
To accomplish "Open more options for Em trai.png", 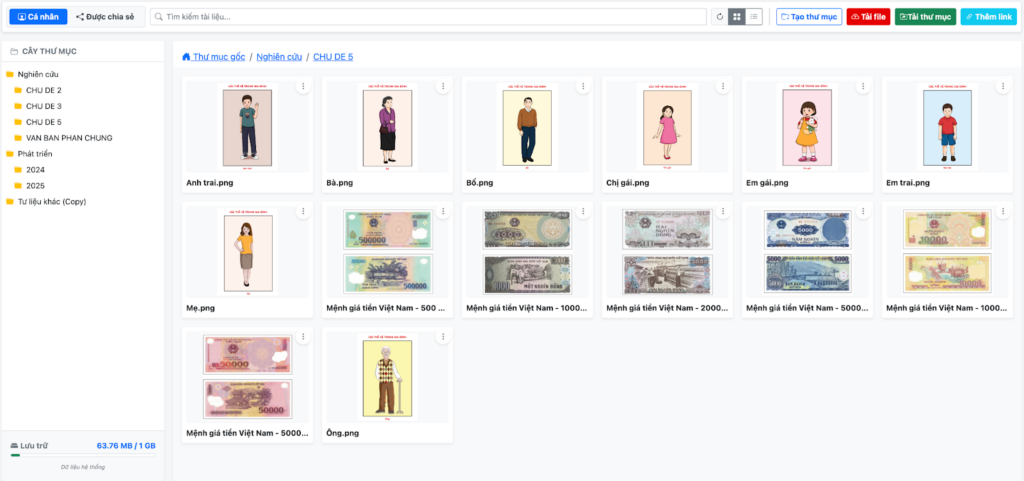I will click(x=1002, y=87).
